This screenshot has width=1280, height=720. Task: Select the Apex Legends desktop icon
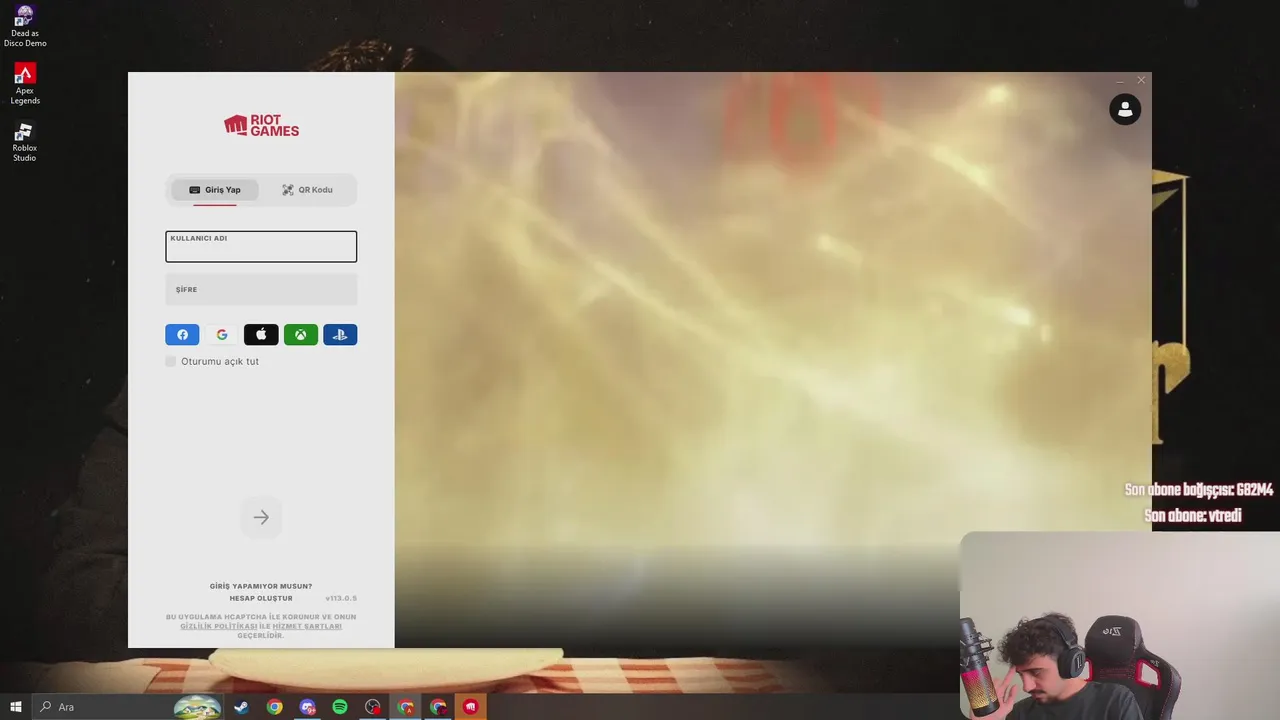[x=25, y=84]
